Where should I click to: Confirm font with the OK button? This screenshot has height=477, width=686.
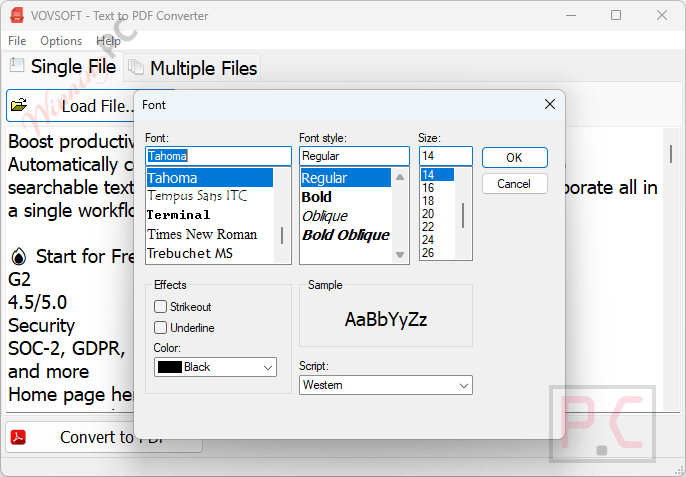514,158
